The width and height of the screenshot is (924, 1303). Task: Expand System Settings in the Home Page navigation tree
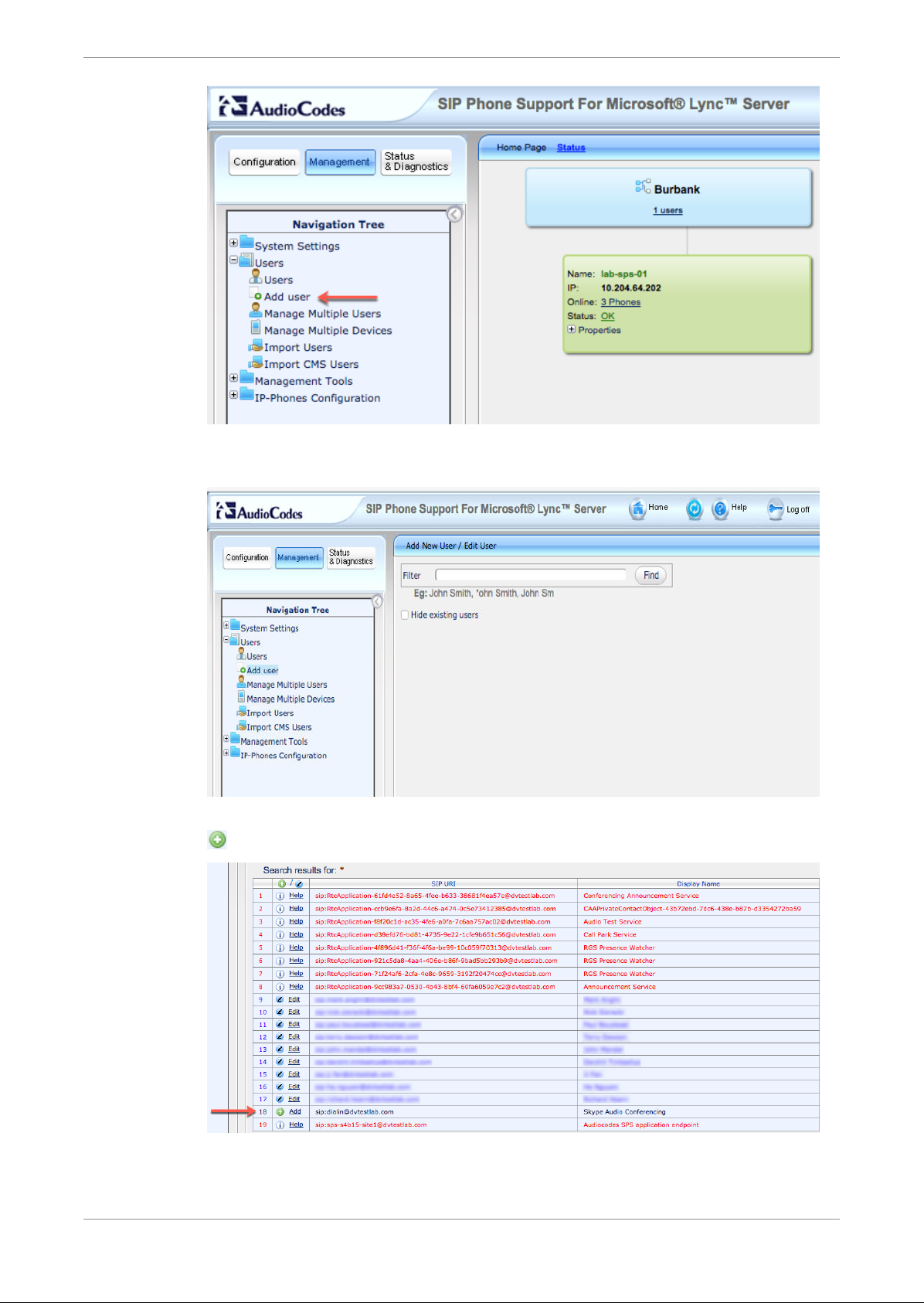233,243
